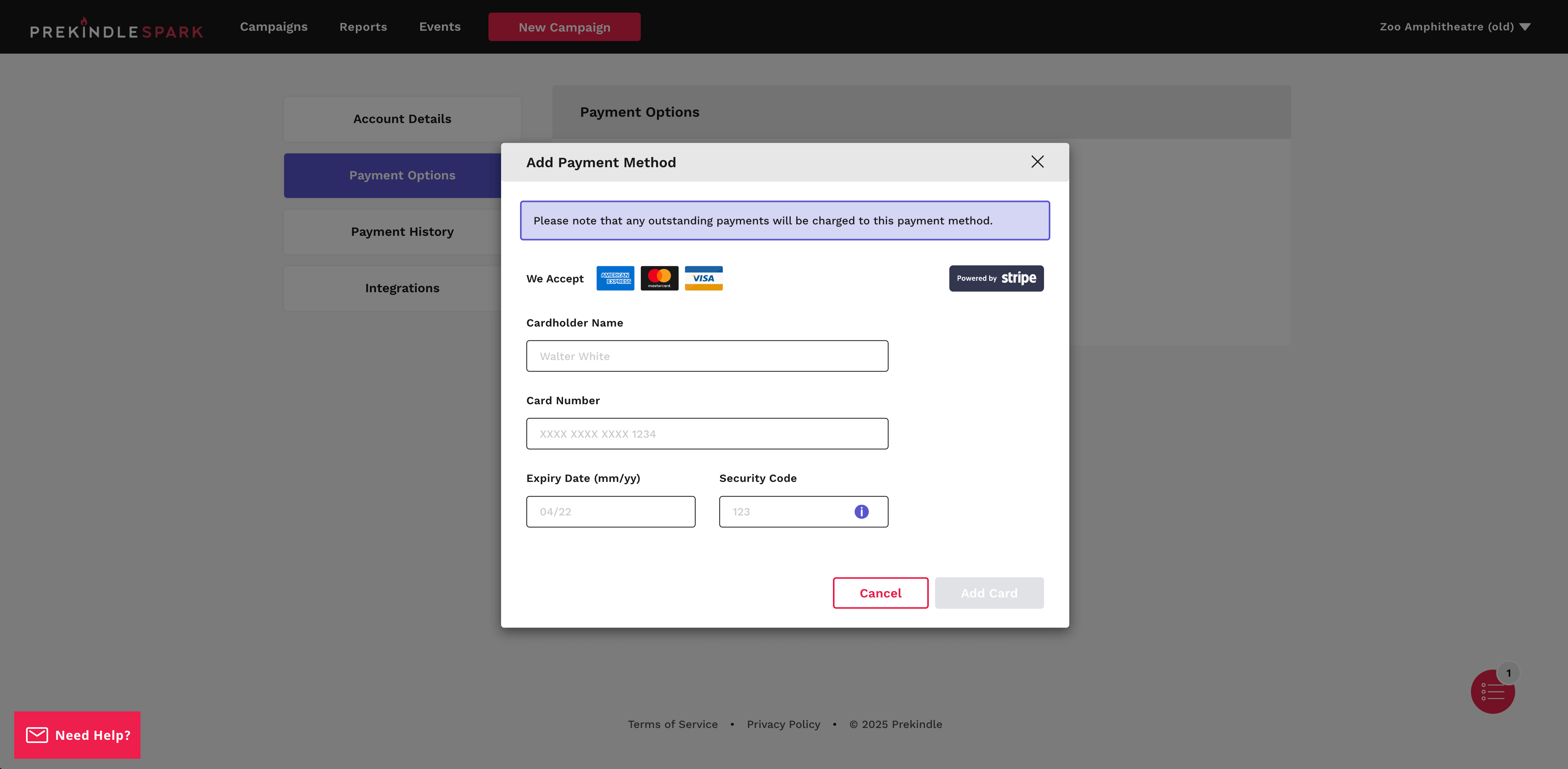Go to the Reports menu item
This screenshot has width=1568, height=769.
coord(363,27)
